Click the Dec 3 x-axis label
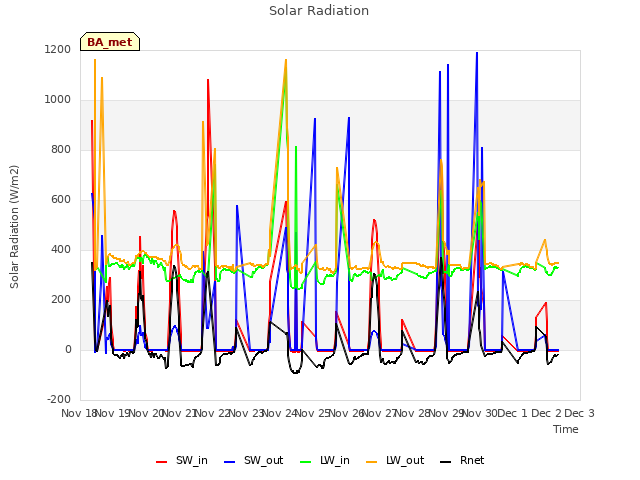640x480 pixels. (579, 413)
